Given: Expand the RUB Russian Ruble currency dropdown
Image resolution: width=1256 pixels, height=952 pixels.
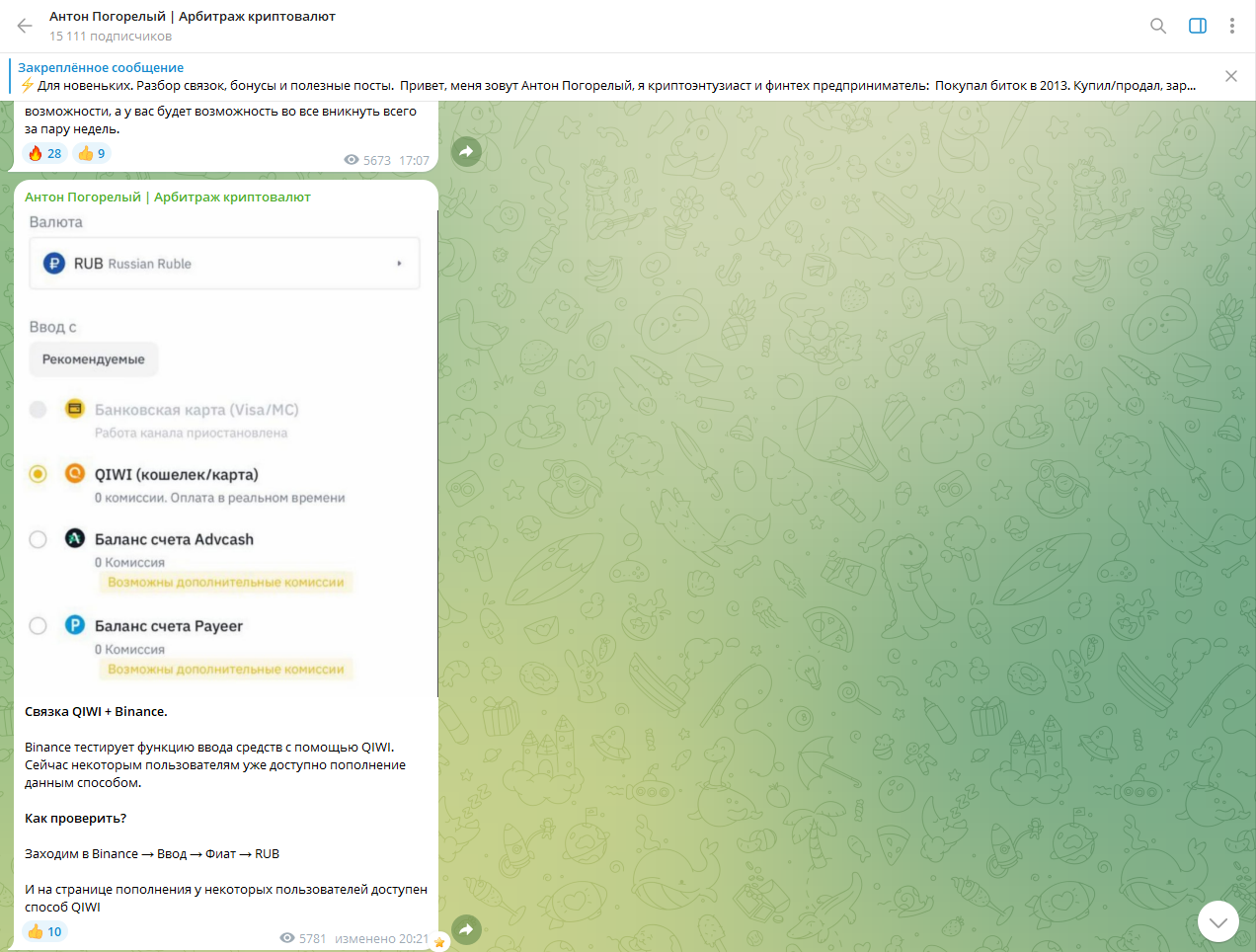Looking at the screenshot, I should coord(224,264).
